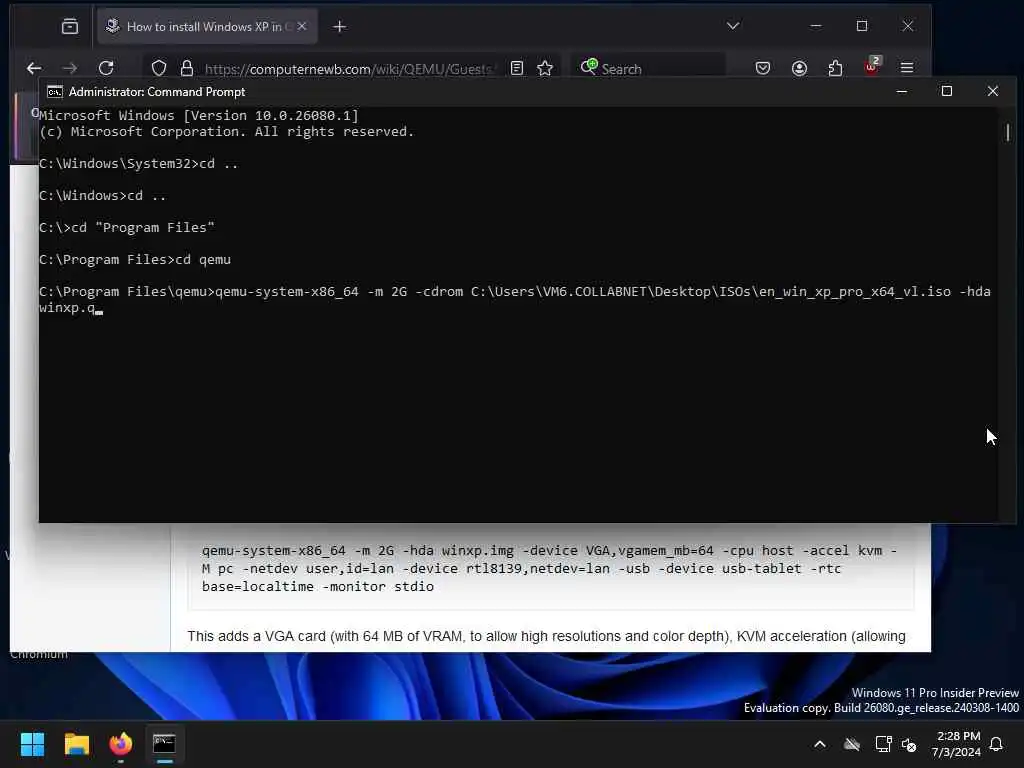Open a new Firefox tab
This screenshot has height=768, width=1024.
[340, 26]
